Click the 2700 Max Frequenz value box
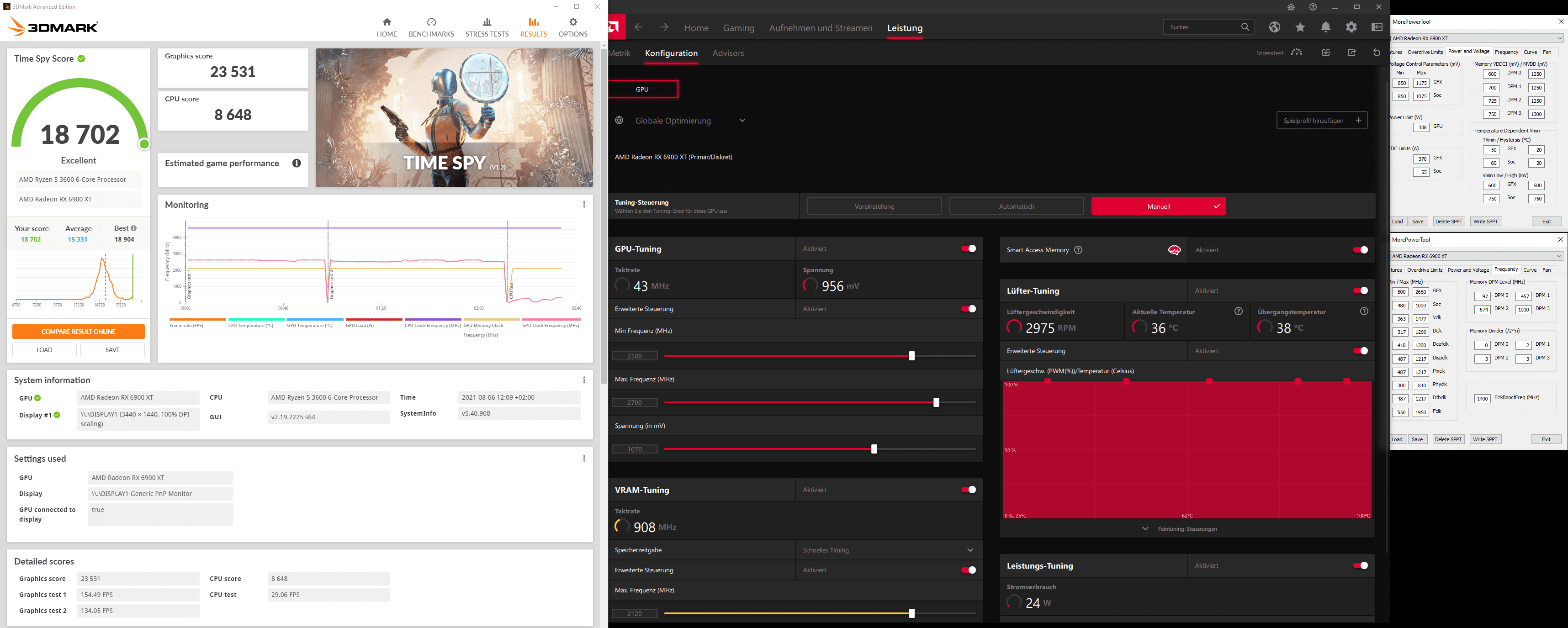This screenshot has height=628, width=1568. coord(635,402)
